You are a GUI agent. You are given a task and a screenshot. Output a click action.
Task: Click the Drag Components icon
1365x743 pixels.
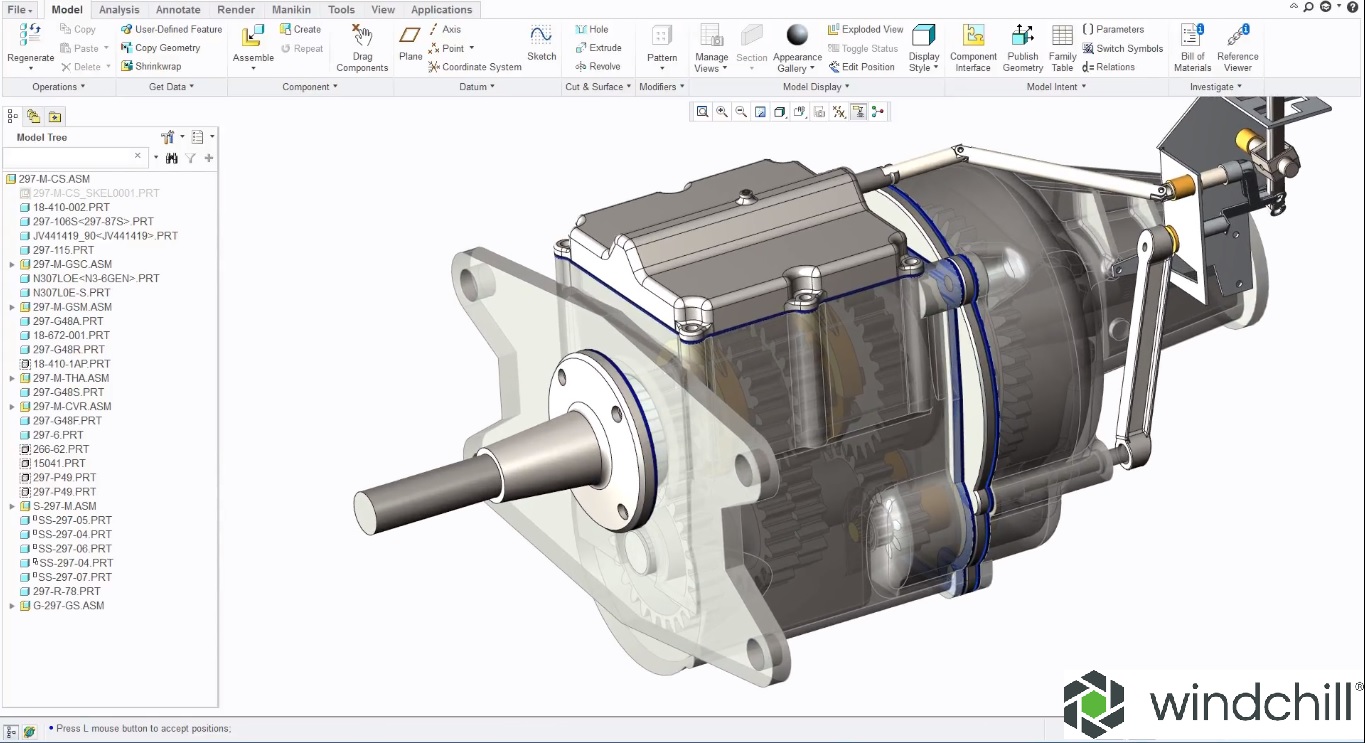tap(362, 37)
